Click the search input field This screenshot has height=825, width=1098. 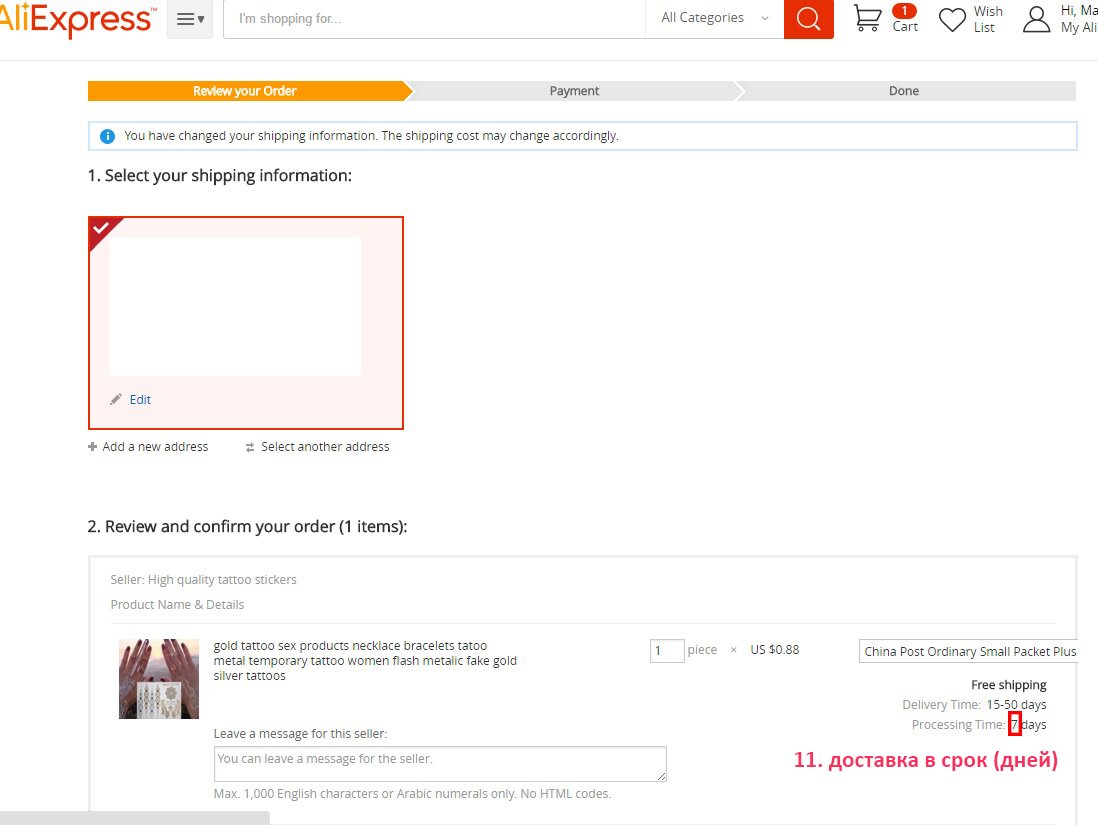[x=433, y=19]
